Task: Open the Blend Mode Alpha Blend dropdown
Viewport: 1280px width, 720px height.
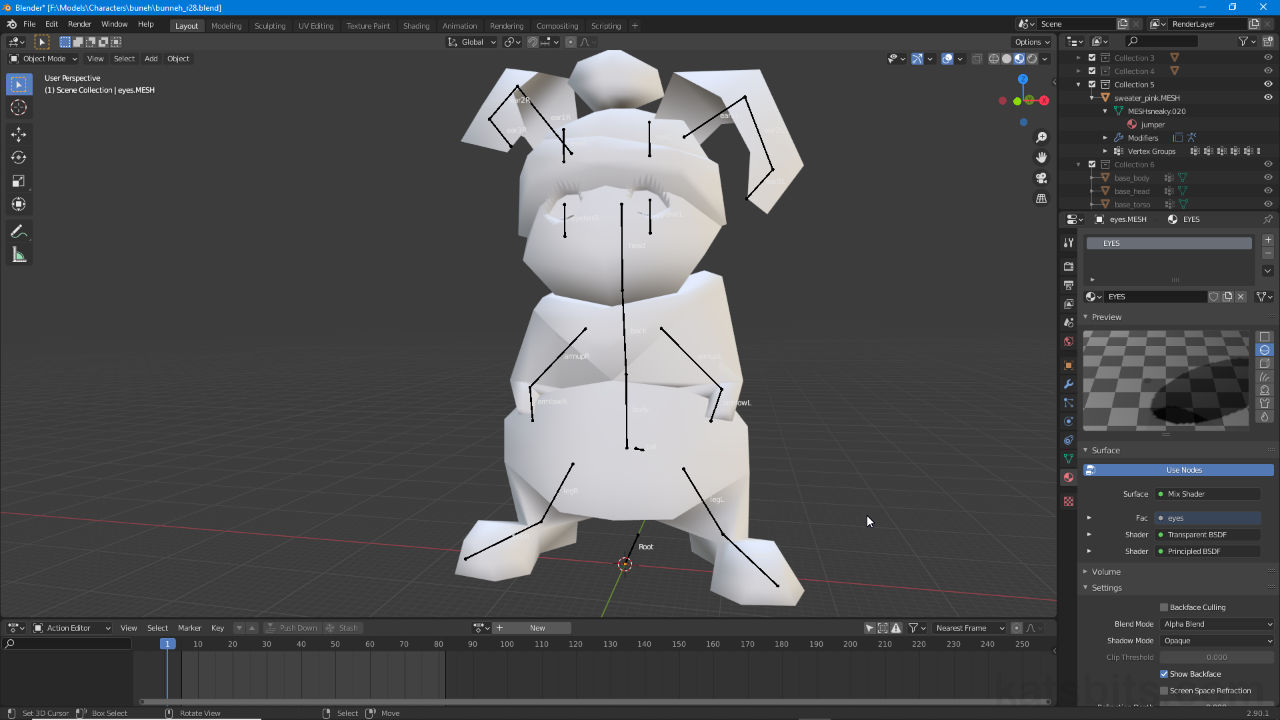Action: point(1216,624)
